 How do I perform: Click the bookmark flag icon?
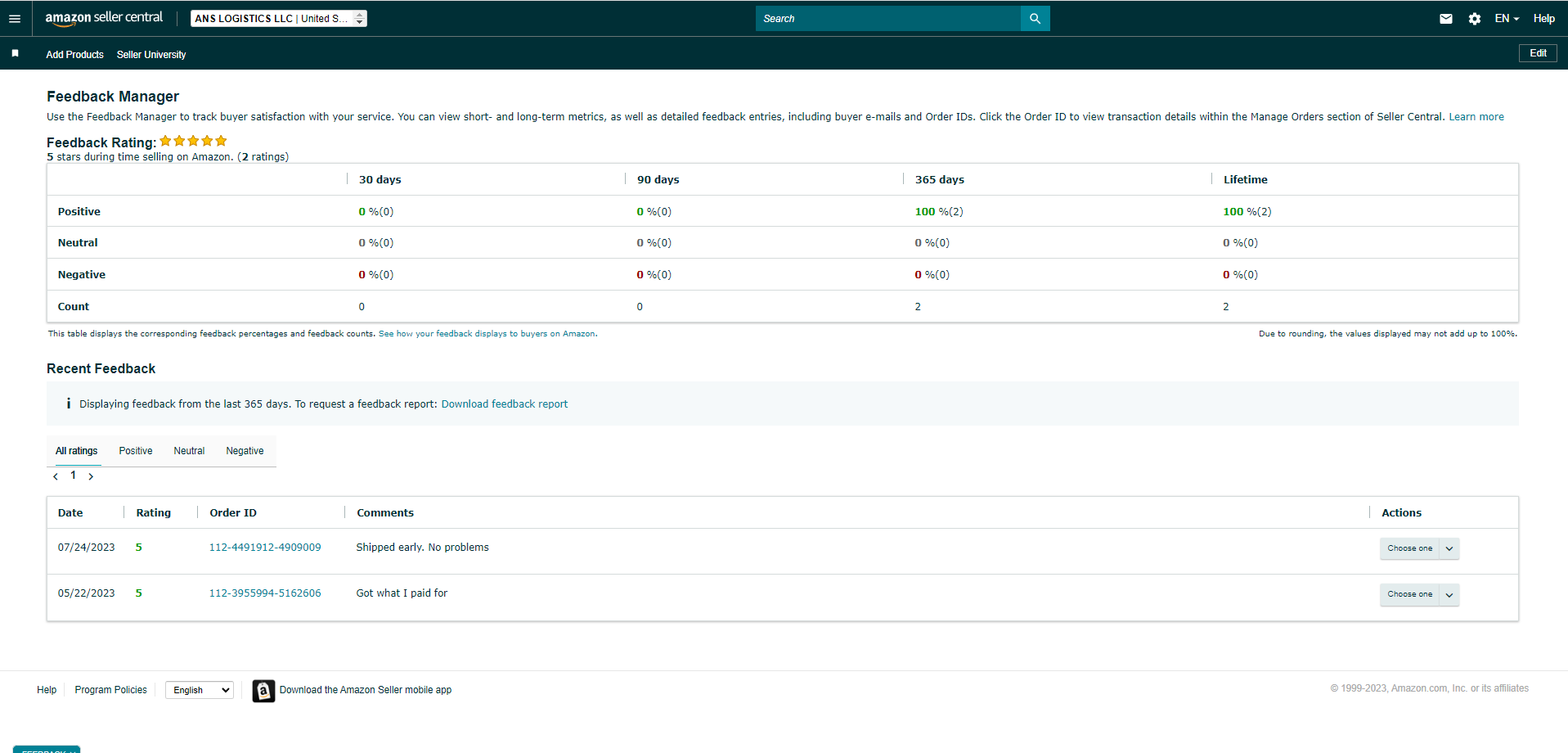(x=15, y=53)
